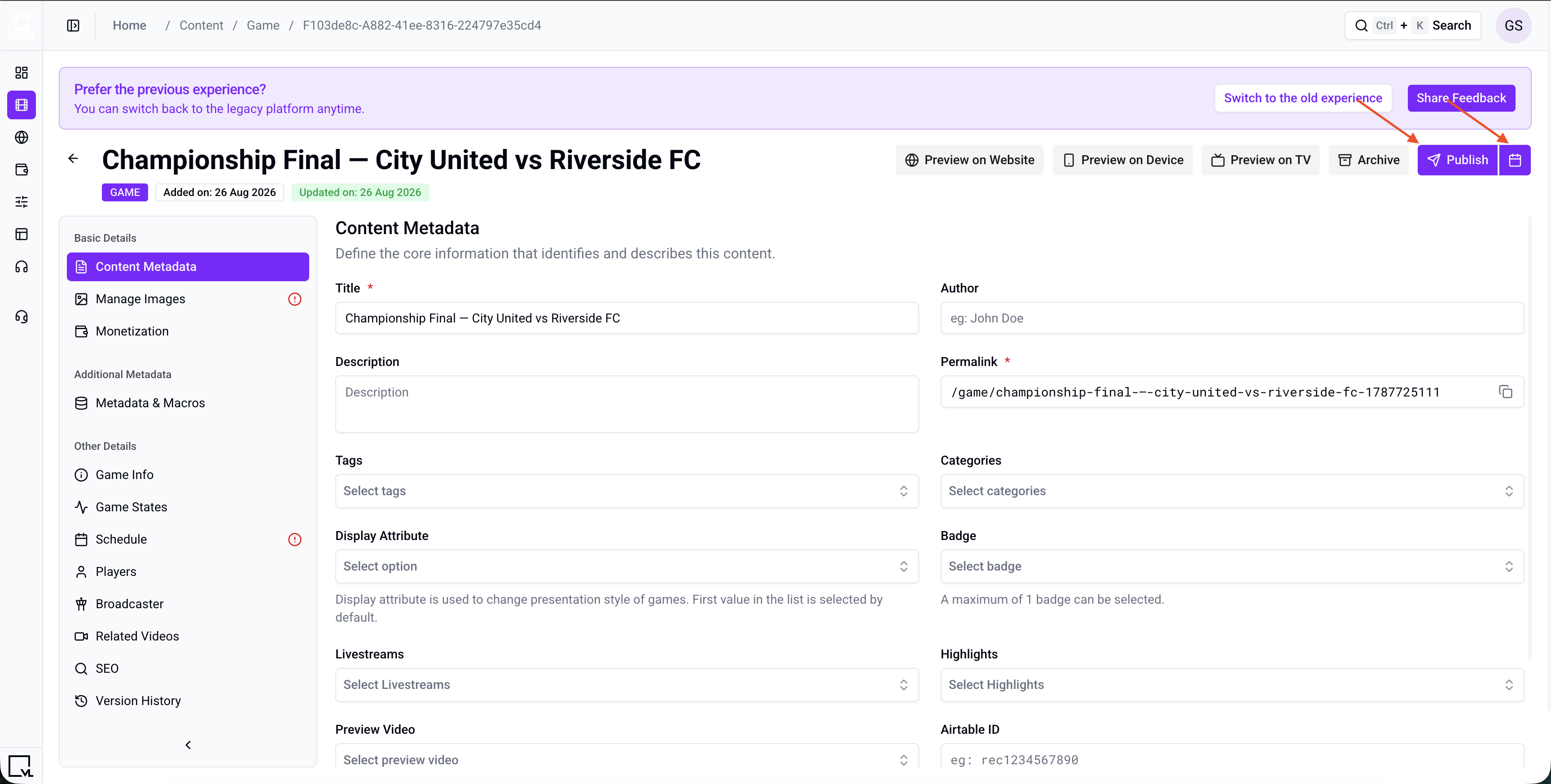Click the Schedule warning indicator
Viewport: 1551px width, 784px height.
(294, 540)
